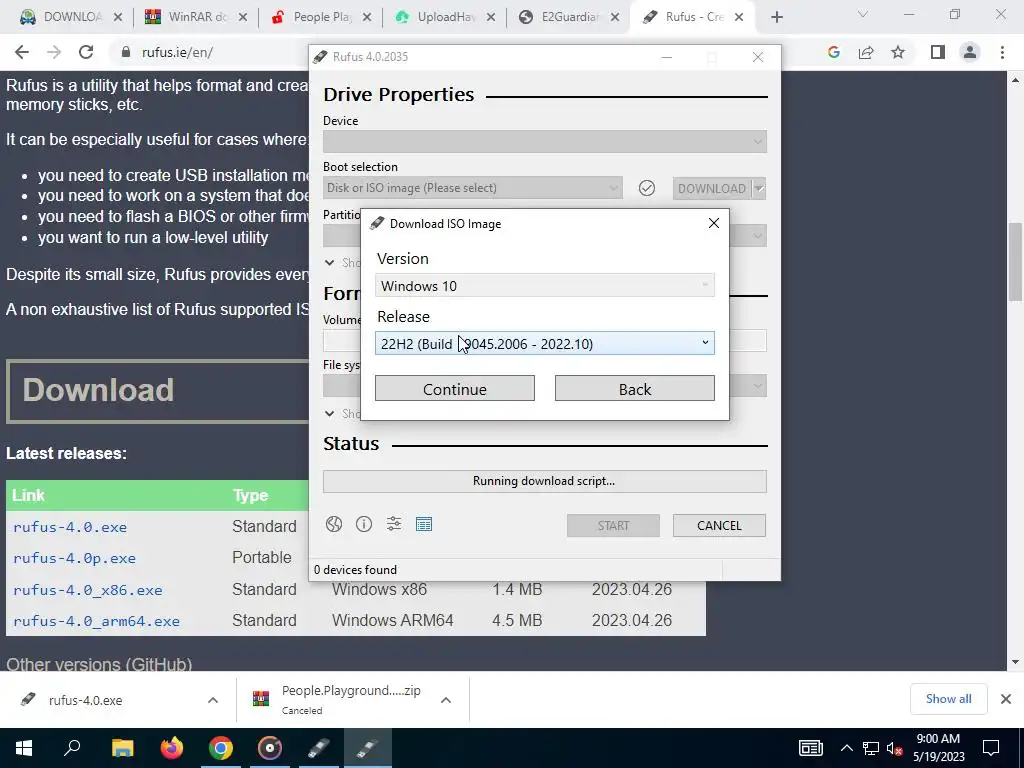Screen dimensions: 1024x768
Task: Click the muted volume tray icon
Action: (x=894, y=748)
